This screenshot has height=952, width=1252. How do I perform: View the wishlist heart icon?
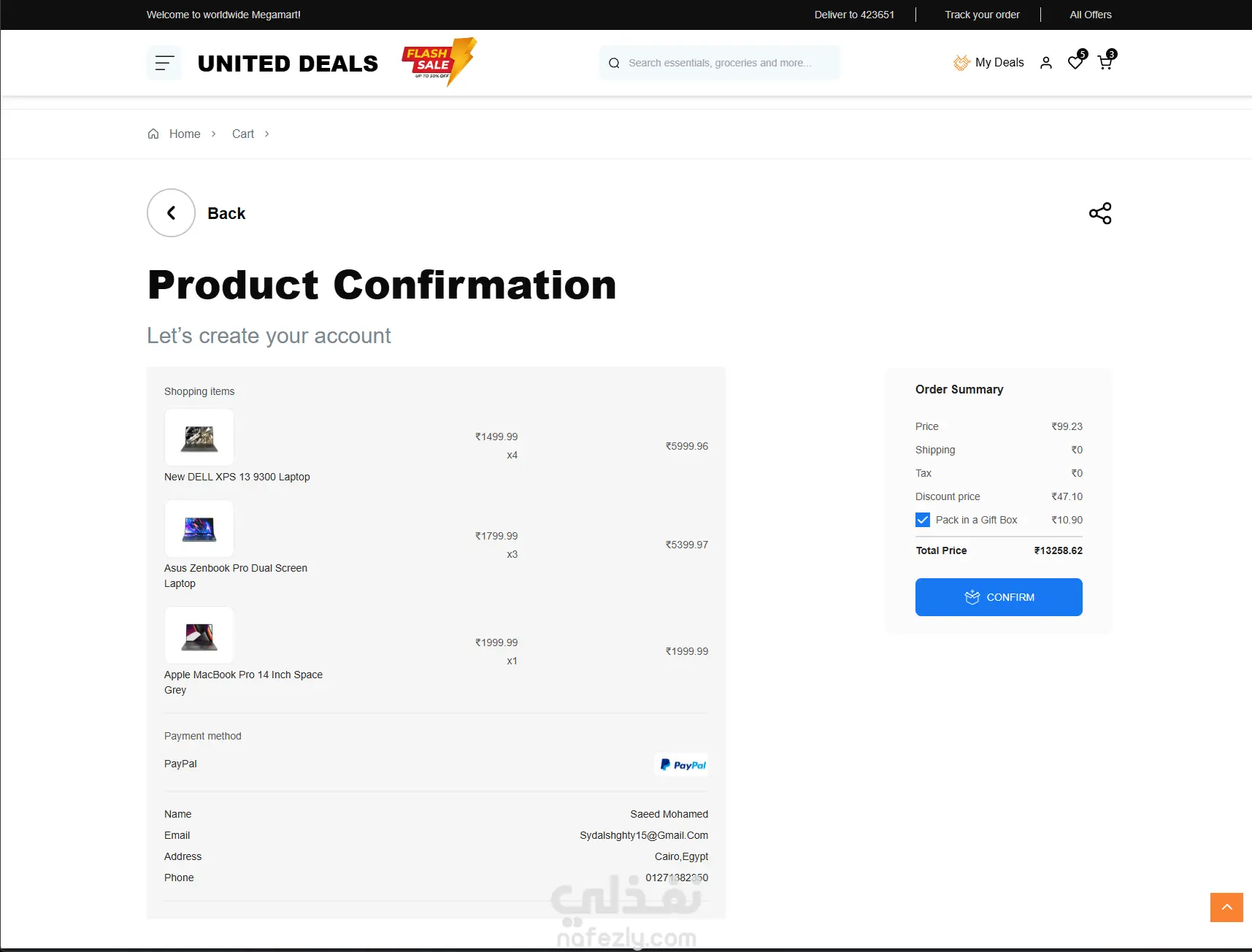click(1075, 63)
